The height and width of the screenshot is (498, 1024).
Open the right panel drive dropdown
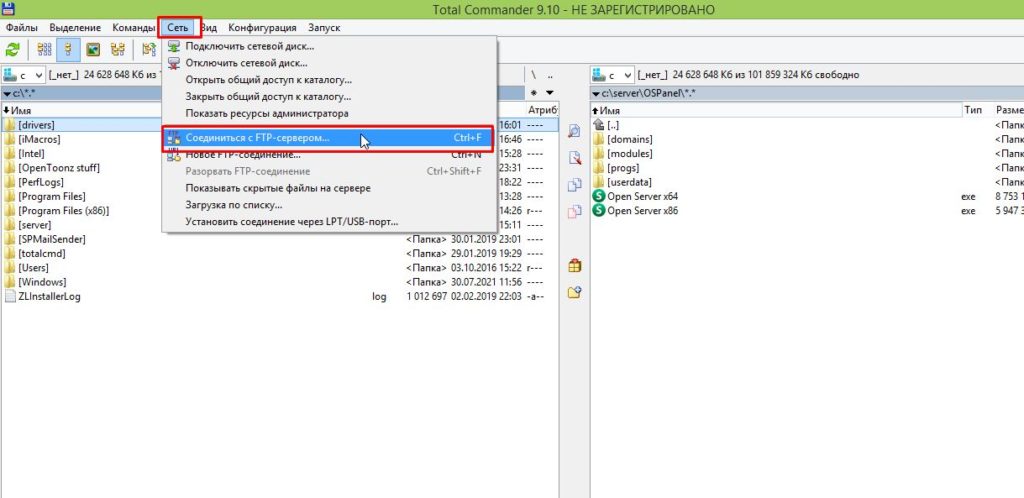626,75
